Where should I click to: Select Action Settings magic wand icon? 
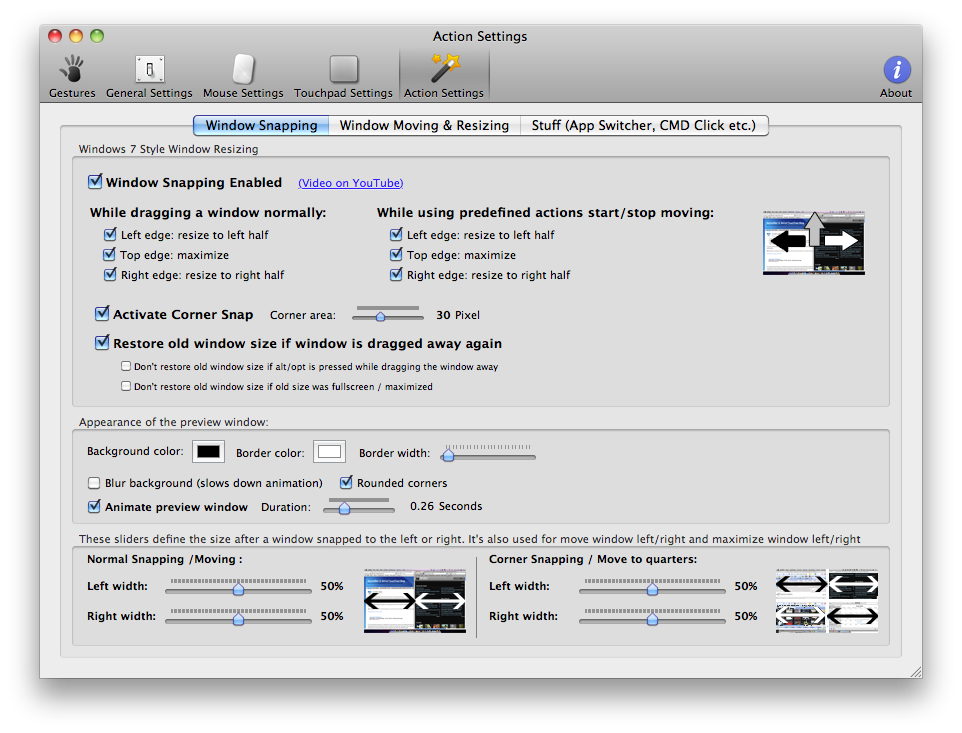tap(444, 70)
